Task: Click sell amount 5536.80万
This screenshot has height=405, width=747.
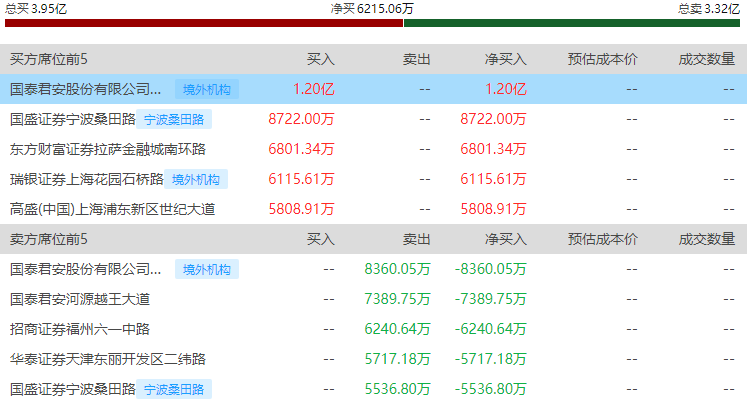Action: point(397,389)
